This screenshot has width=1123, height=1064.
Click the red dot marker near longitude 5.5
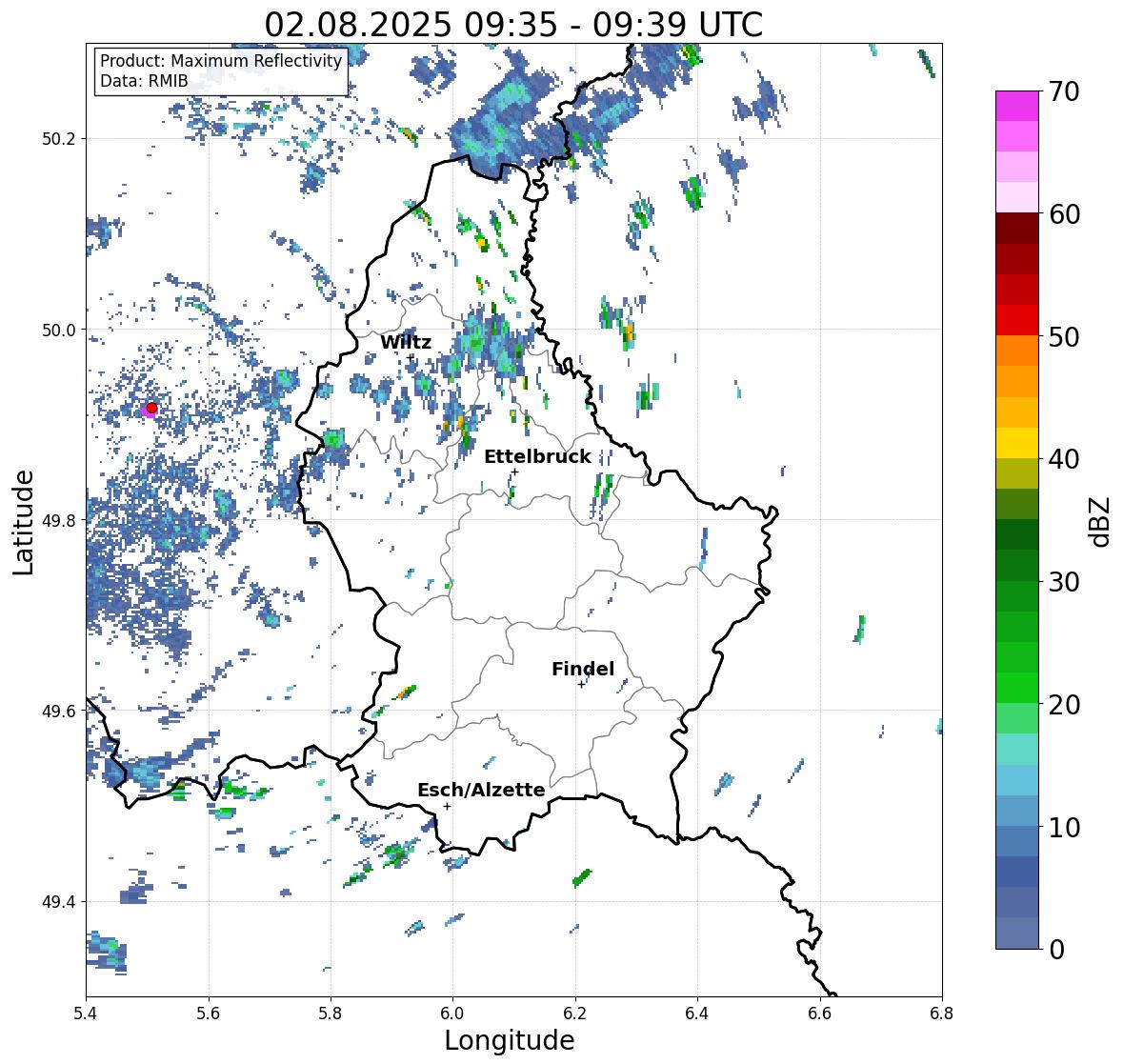click(x=151, y=408)
